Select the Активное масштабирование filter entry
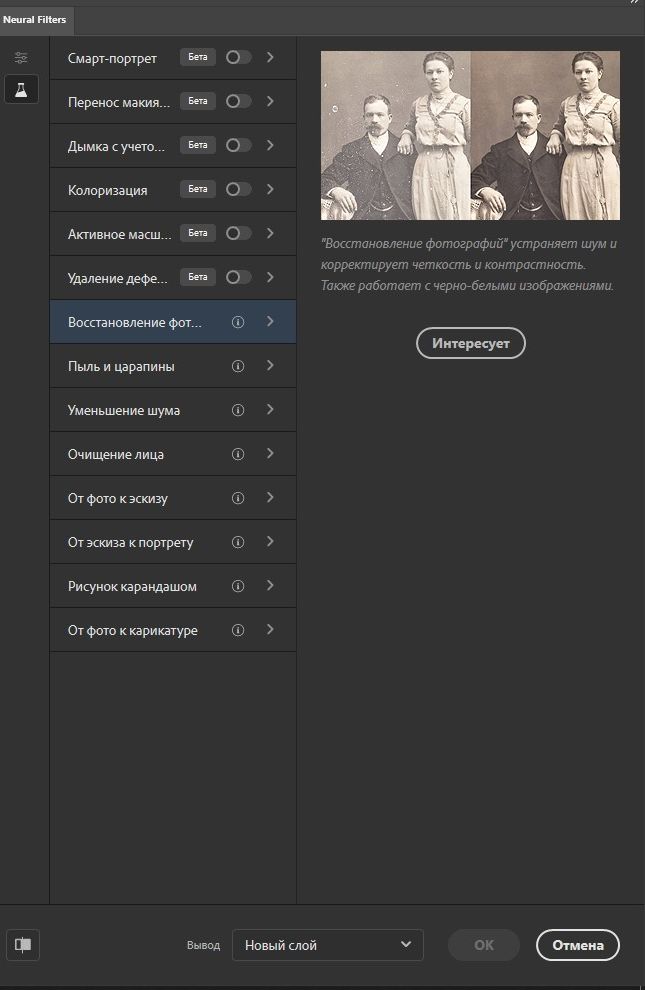Viewport: 645px width, 990px height. (173, 234)
